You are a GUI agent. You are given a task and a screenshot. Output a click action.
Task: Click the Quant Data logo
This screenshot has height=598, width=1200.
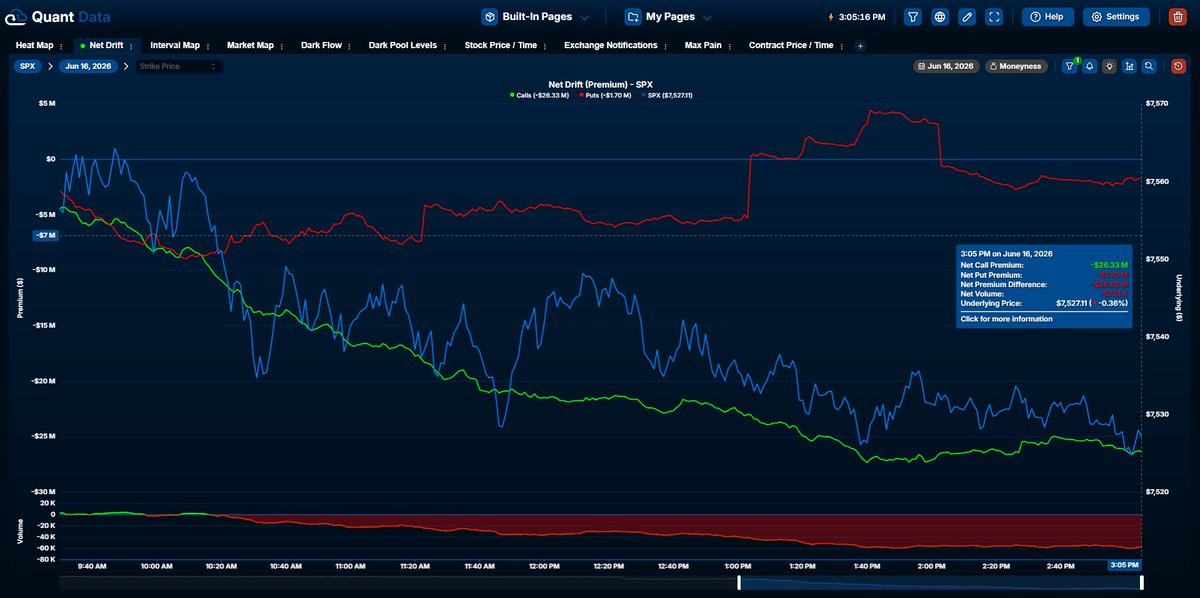[59, 17]
